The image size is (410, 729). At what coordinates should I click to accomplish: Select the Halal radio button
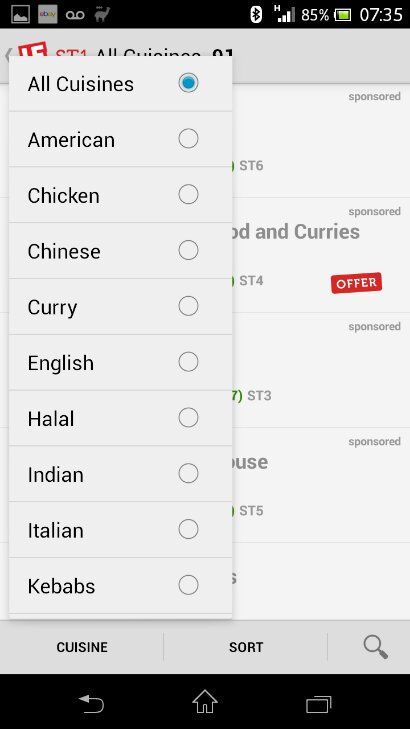click(x=188, y=418)
